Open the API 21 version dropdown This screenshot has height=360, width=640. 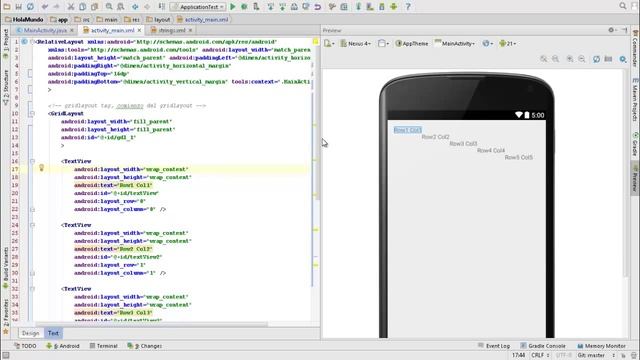507,43
